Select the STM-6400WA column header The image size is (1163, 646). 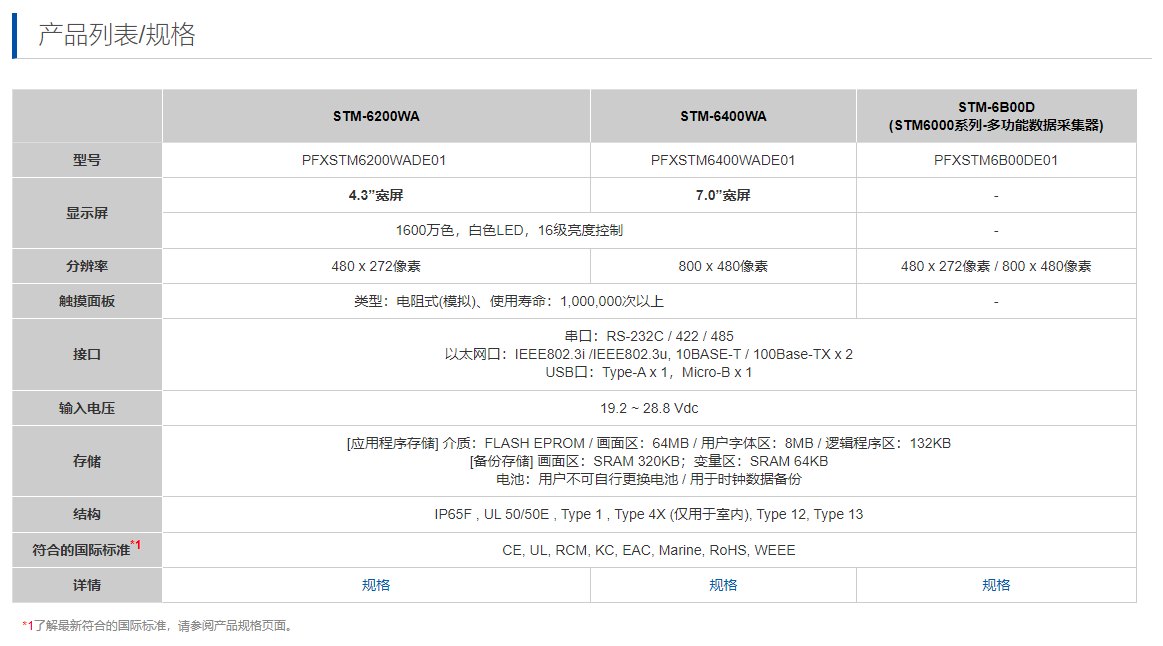click(x=723, y=116)
